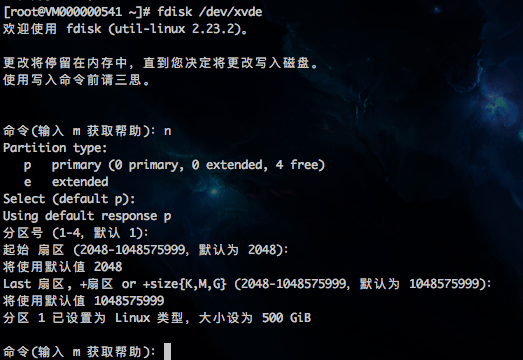Click the 'e extended' option line
The width and height of the screenshot is (523, 360).
tap(66, 182)
